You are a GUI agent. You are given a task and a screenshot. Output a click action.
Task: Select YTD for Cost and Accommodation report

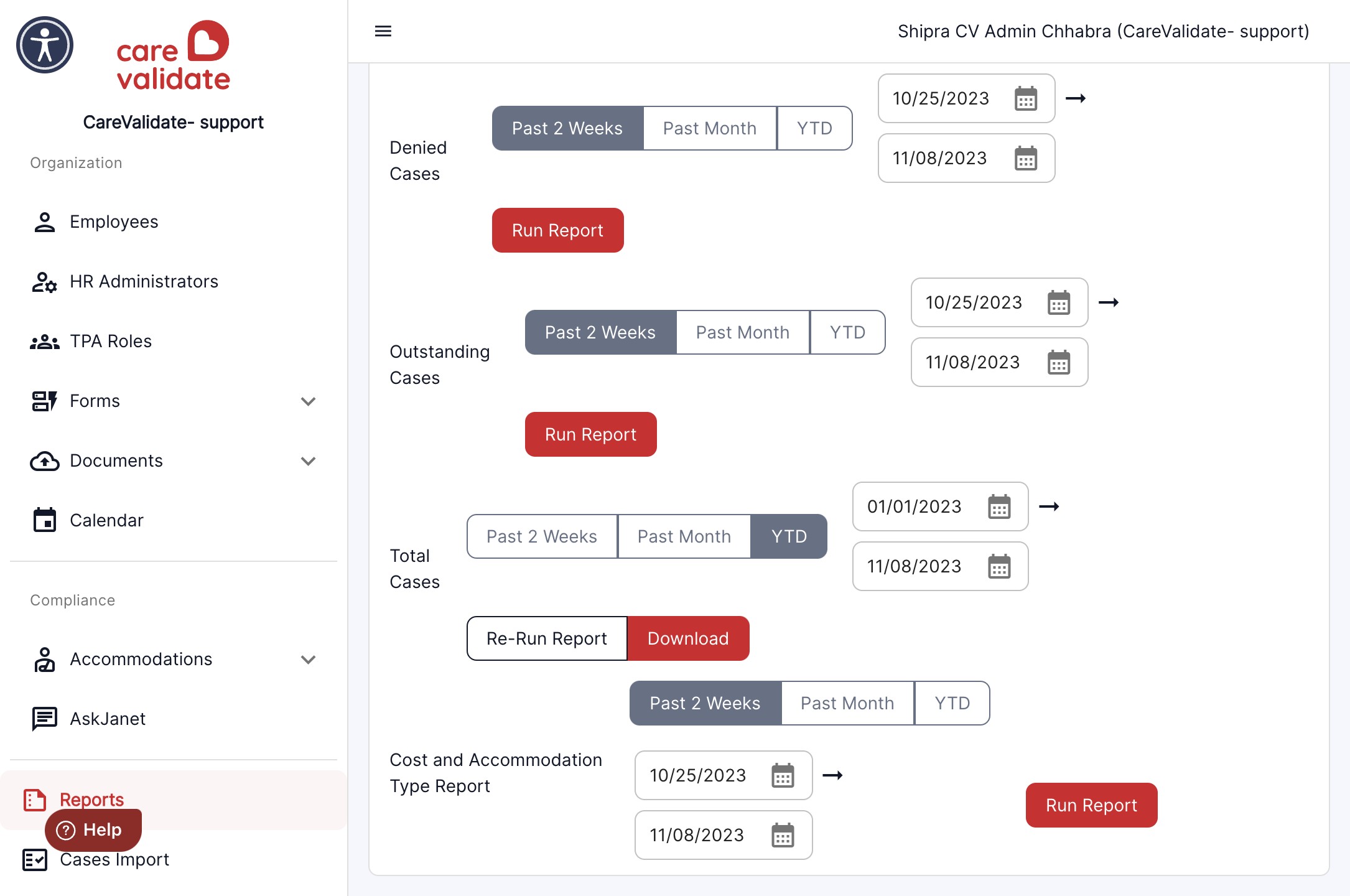(x=952, y=703)
